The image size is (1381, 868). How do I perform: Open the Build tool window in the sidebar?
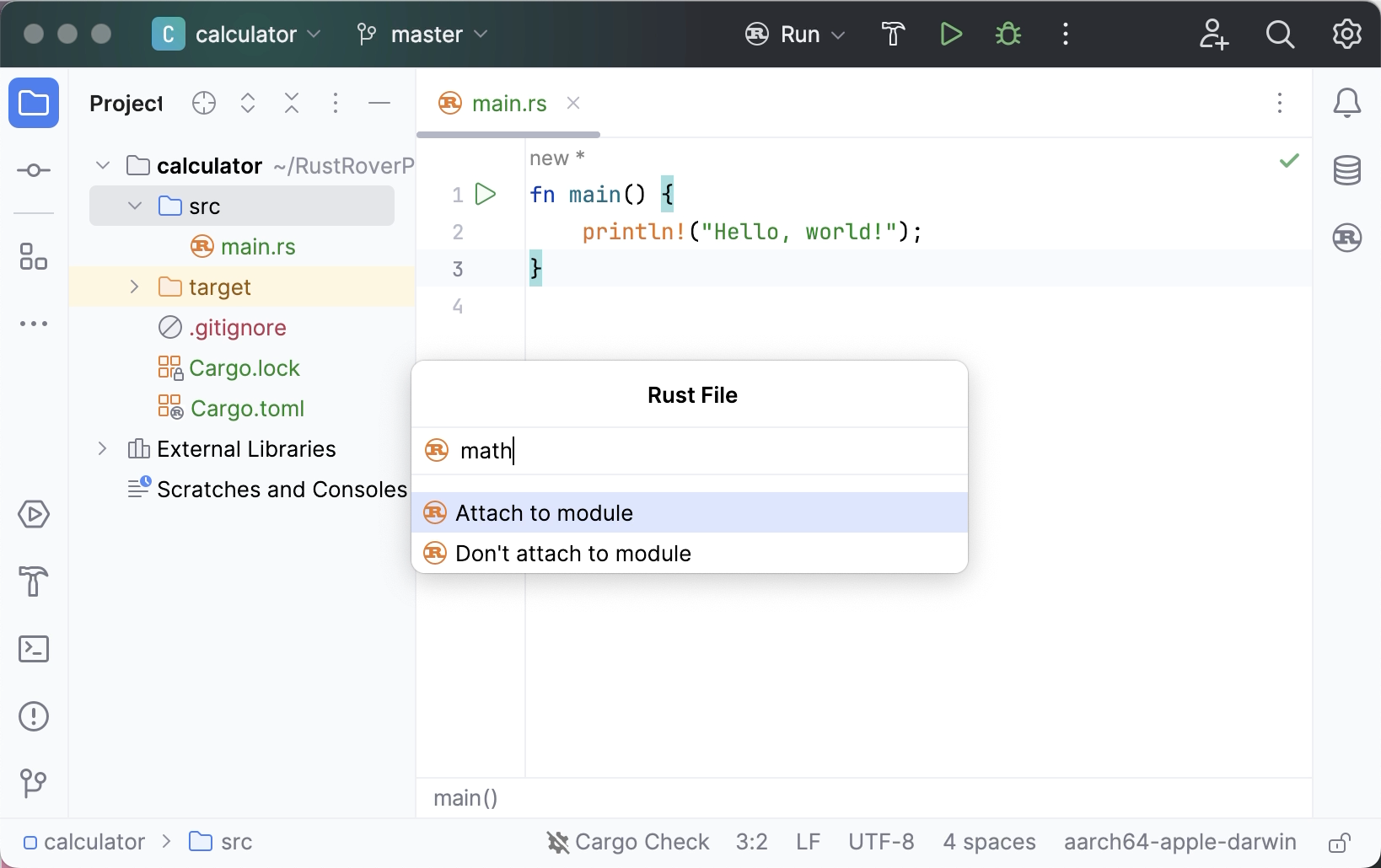point(34,581)
